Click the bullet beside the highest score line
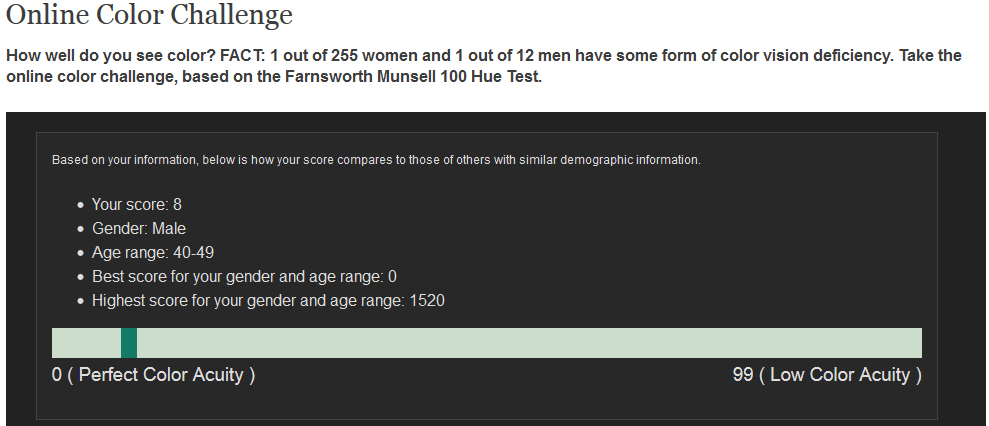The width and height of the screenshot is (989, 426). click(x=80, y=302)
